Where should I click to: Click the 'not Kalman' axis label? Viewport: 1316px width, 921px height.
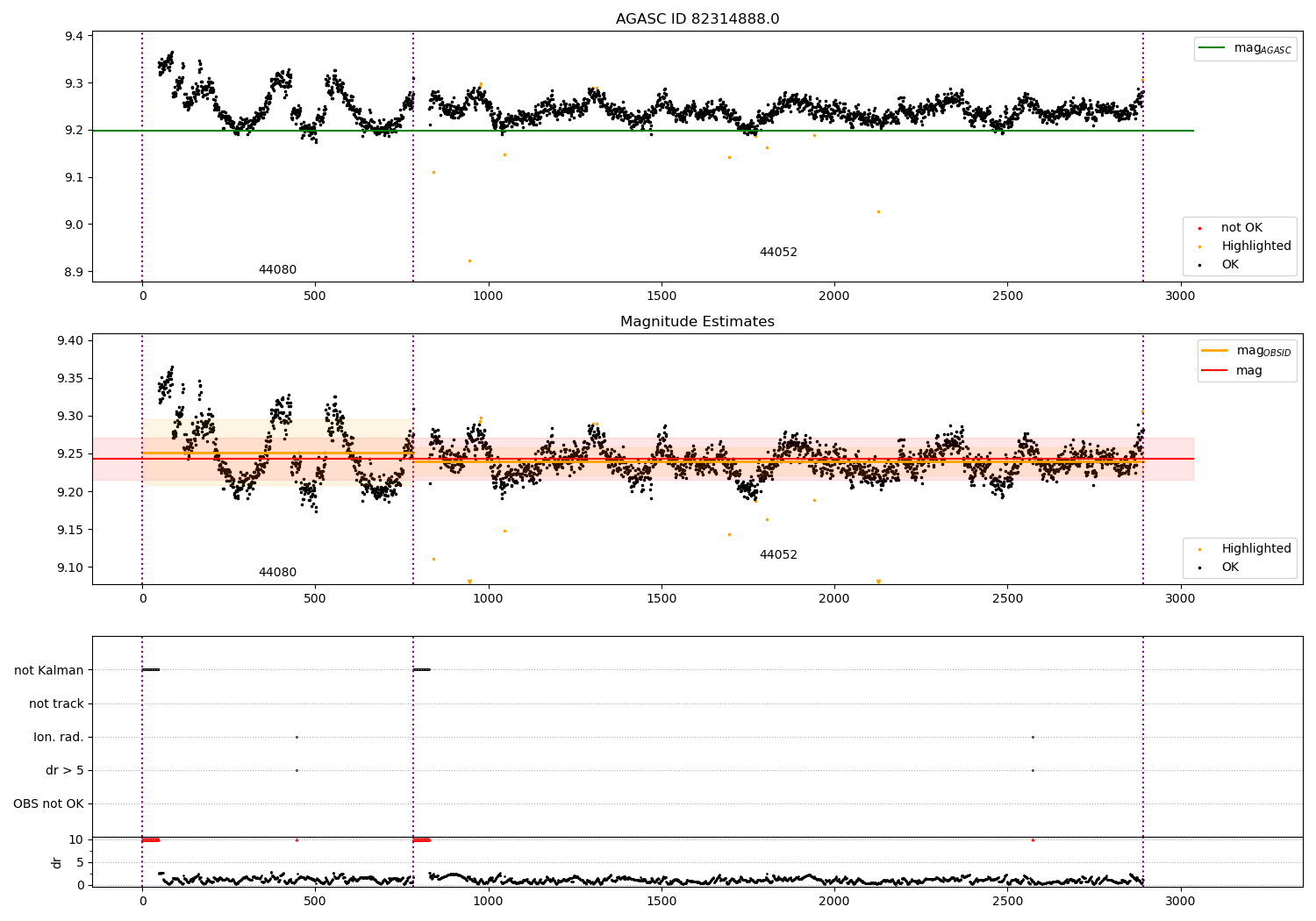pyautogui.click(x=49, y=670)
